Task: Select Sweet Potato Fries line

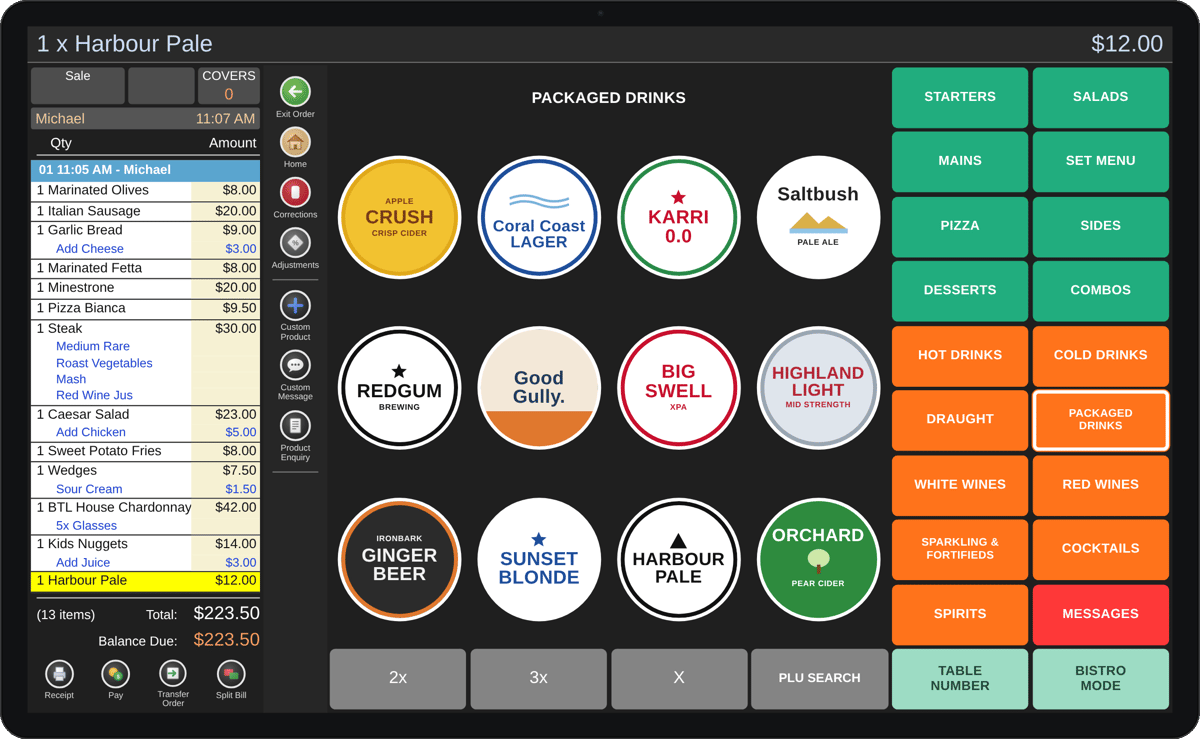Action: click(x=145, y=451)
